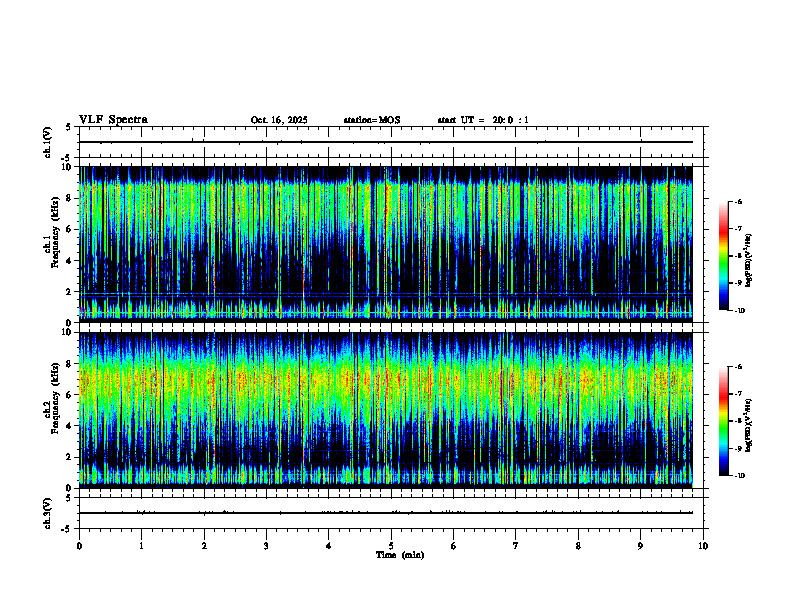
Task: Click the "Time (min)" axis label
Action: pyautogui.click(x=400, y=555)
